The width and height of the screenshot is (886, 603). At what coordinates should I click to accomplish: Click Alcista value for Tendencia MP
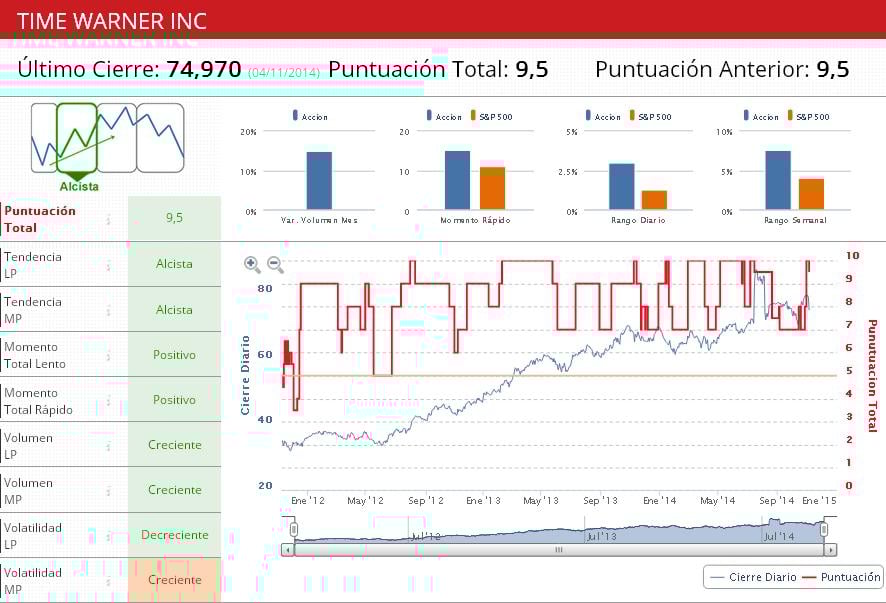(x=175, y=310)
